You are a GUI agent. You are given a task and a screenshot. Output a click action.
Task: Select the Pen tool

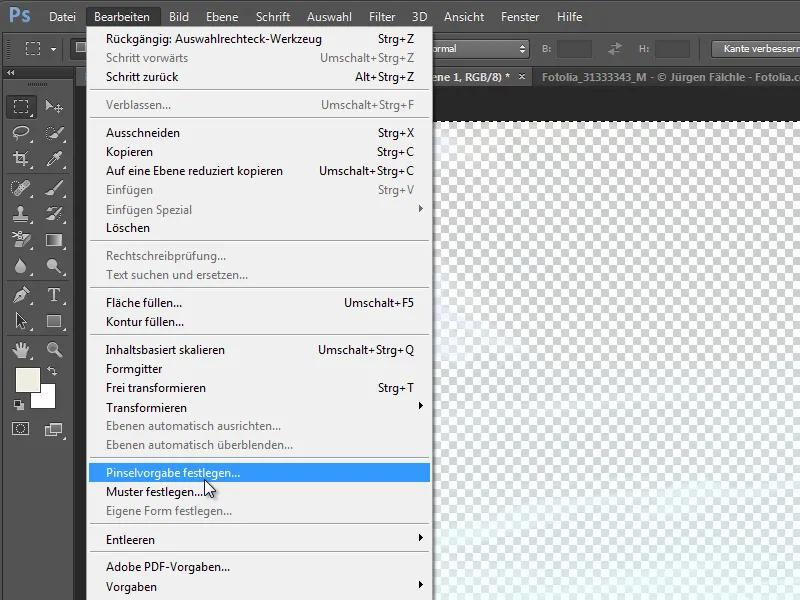tap(21, 295)
